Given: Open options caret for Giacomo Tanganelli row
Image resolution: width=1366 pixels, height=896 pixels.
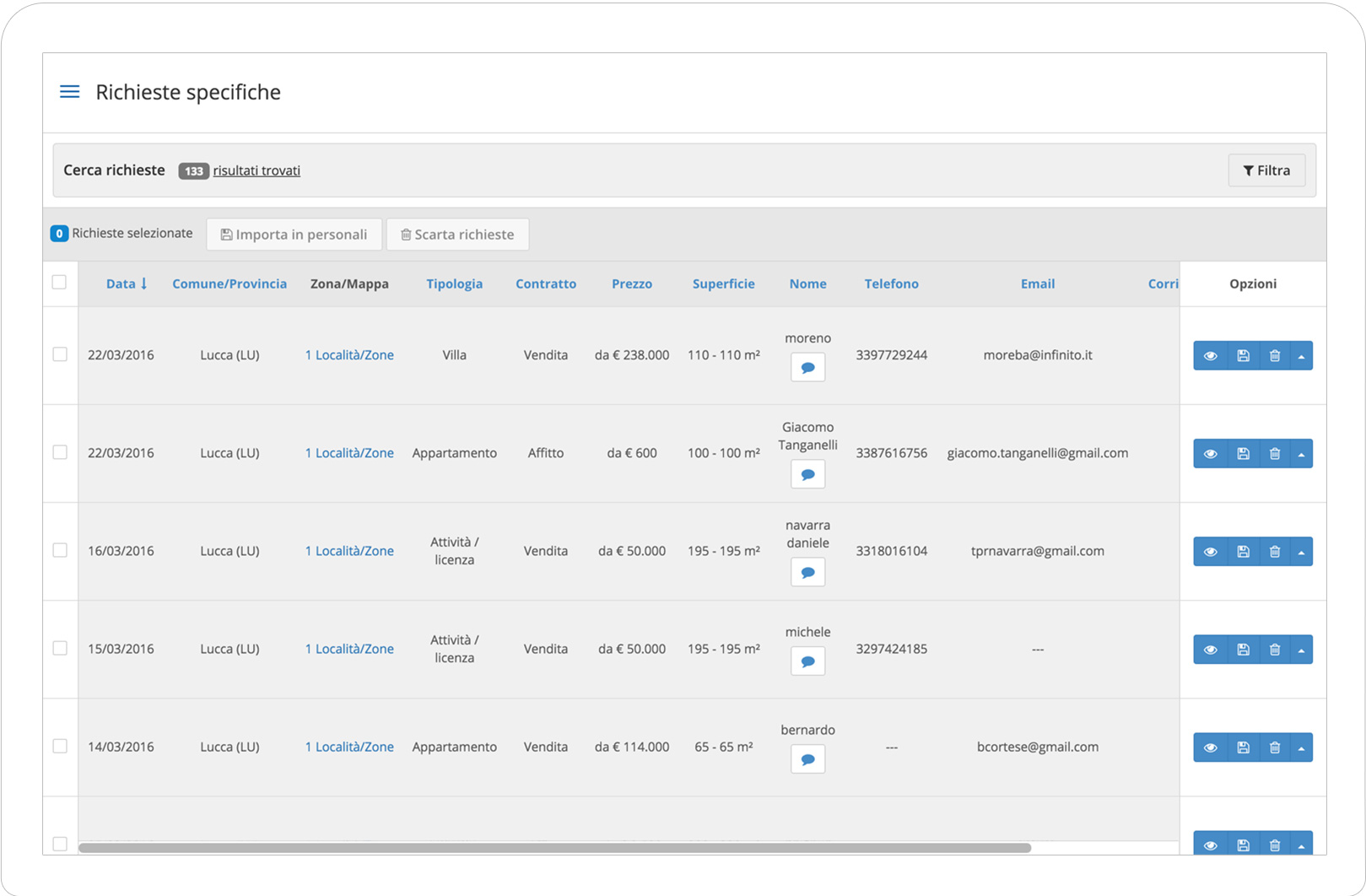Looking at the screenshot, I should (1301, 453).
